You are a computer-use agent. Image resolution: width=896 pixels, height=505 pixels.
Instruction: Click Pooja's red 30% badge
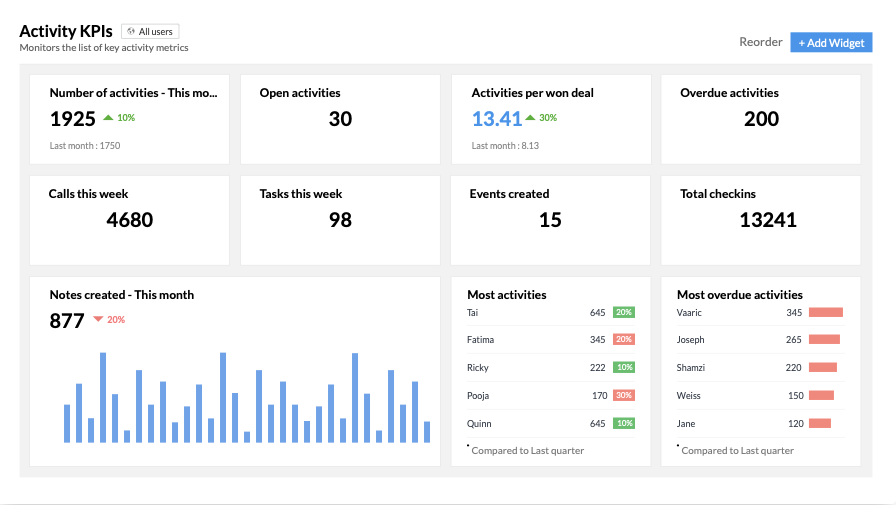pos(624,396)
